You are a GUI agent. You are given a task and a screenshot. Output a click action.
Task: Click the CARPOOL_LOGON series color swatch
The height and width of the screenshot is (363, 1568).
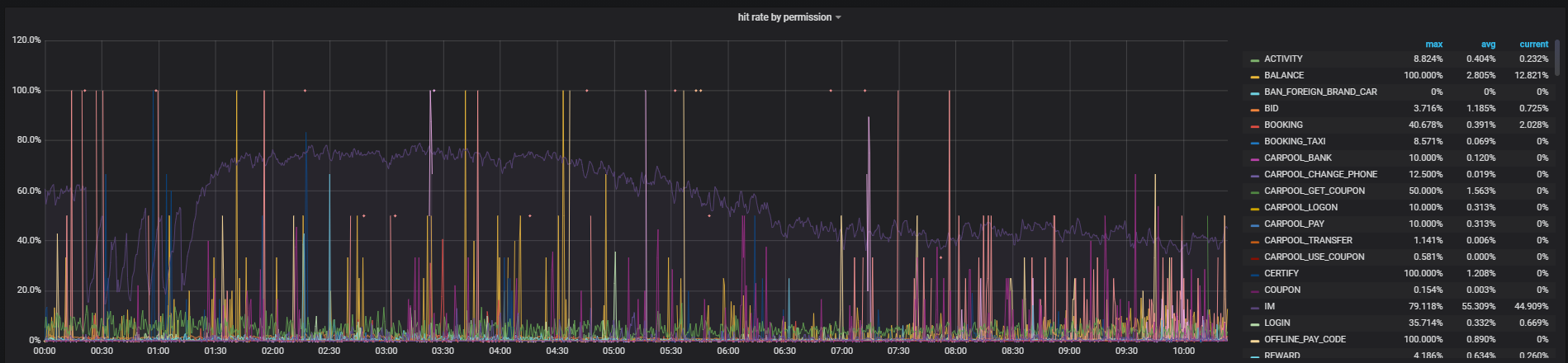[x=1254, y=208]
